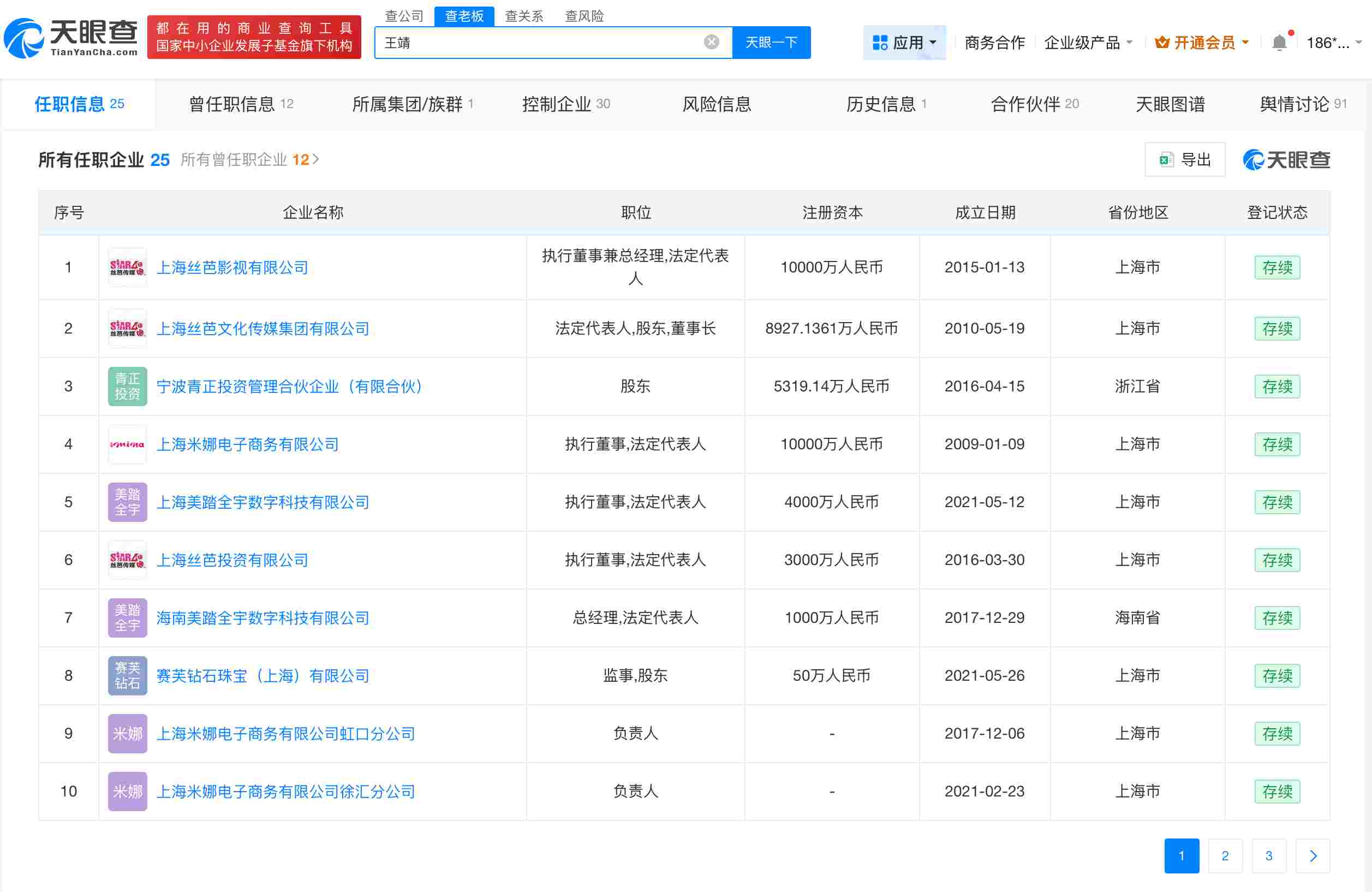Click the Tianyancha logo
The height and width of the screenshot is (892, 1372).
coord(69,37)
